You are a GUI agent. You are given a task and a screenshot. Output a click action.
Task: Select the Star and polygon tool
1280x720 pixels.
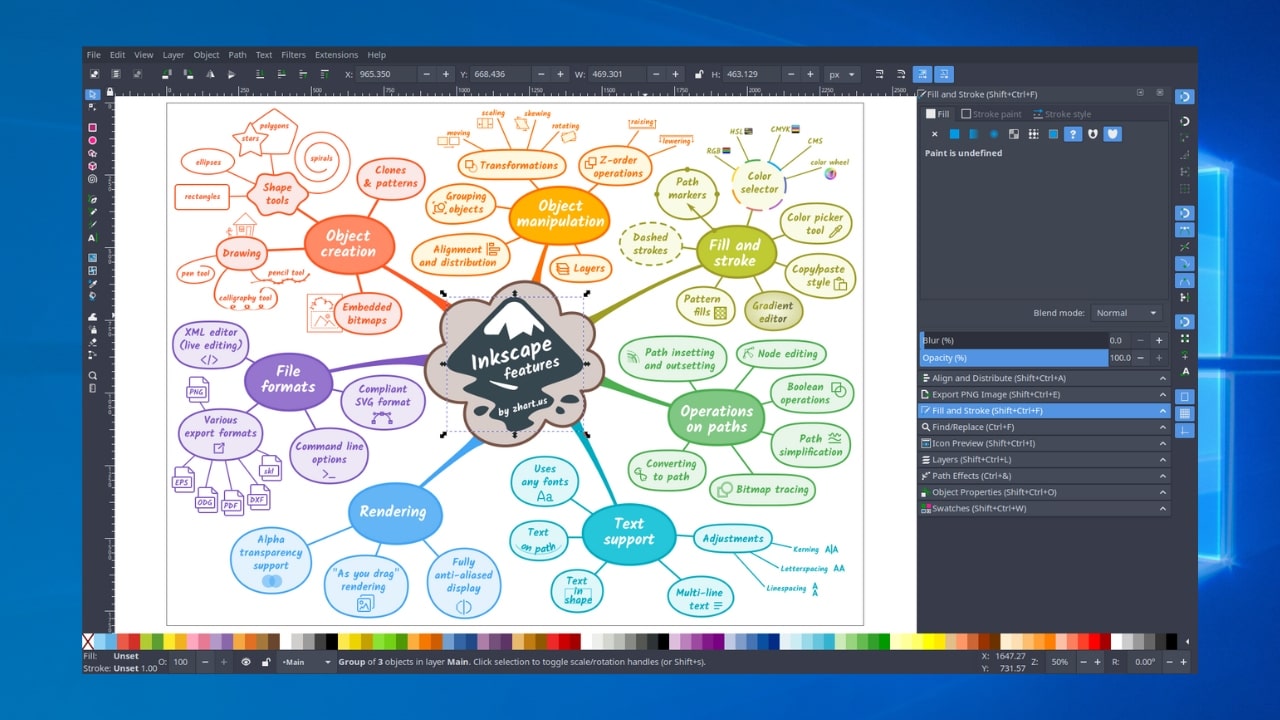click(93, 154)
